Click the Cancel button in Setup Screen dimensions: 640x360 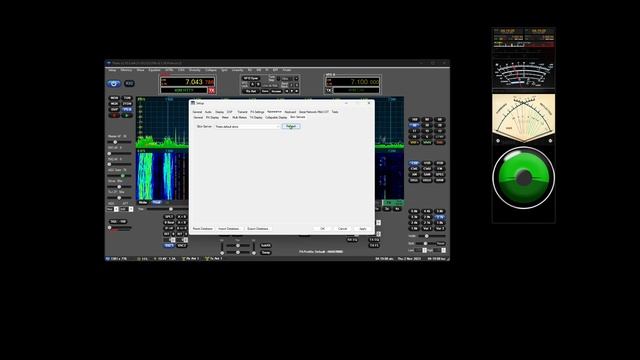point(343,229)
